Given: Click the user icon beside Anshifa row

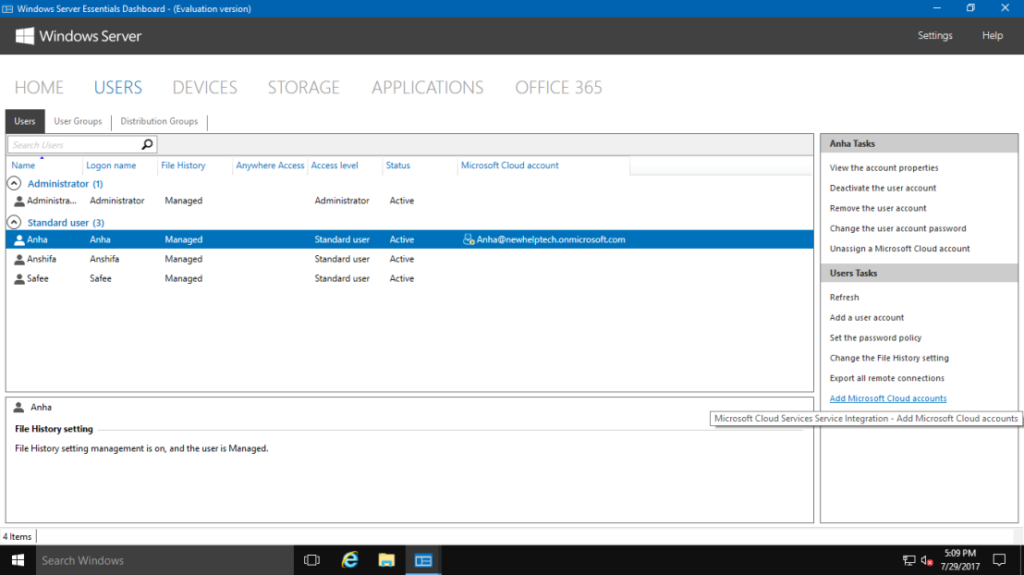Looking at the screenshot, I should click(19, 259).
